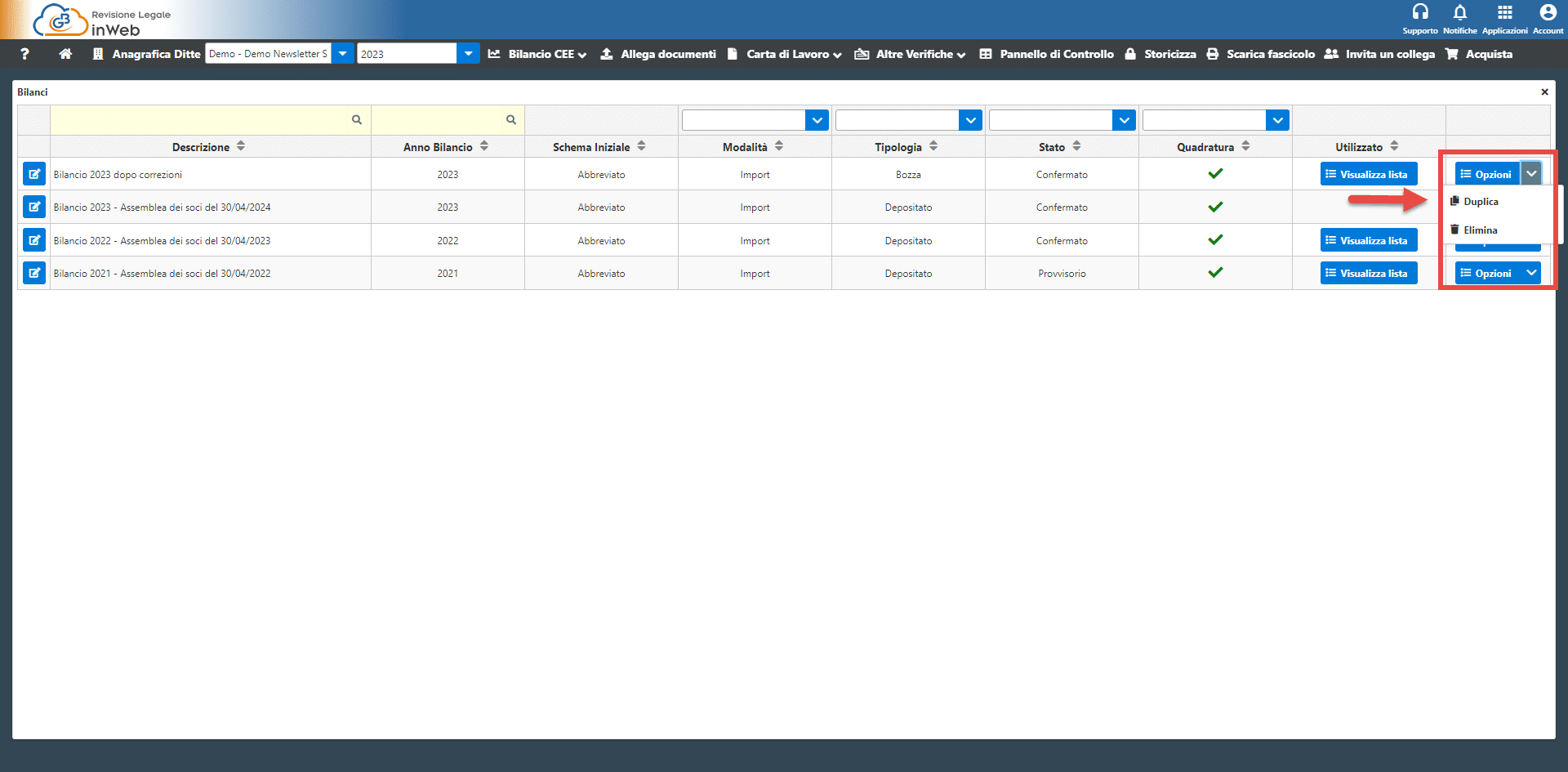Open Quadratura filter dropdown

pyautogui.click(x=1278, y=120)
